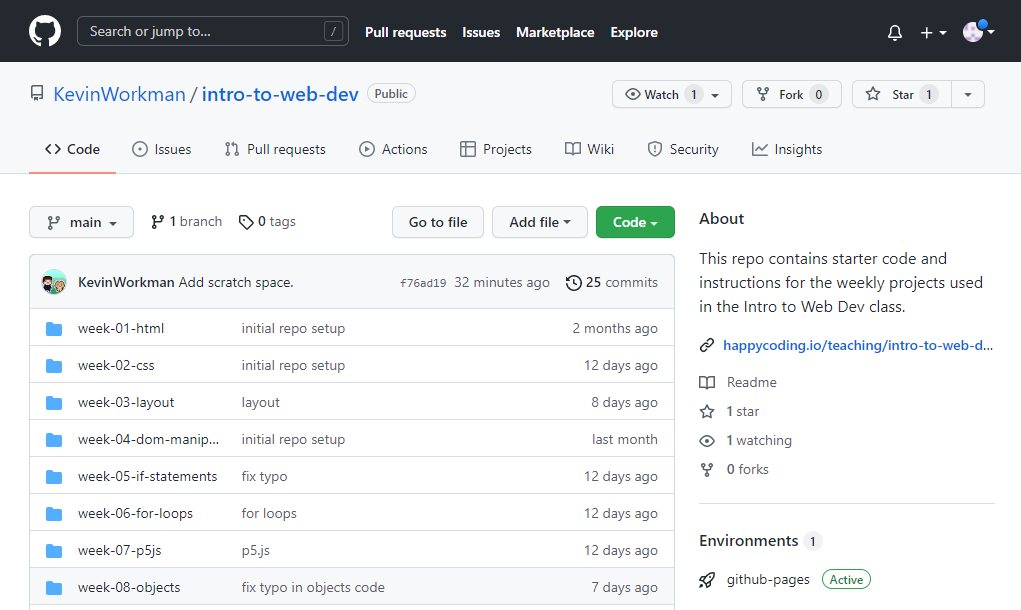Image resolution: width=1021 pixels, height=610 pixels.
Task: Click the Watch button
Action: [x=671, y=94]
